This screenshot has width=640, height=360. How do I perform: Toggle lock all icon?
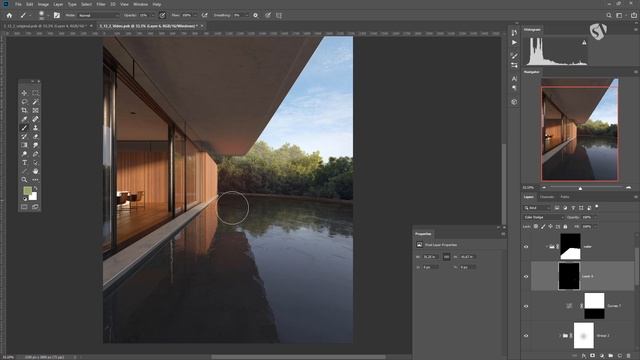point(565,226)
